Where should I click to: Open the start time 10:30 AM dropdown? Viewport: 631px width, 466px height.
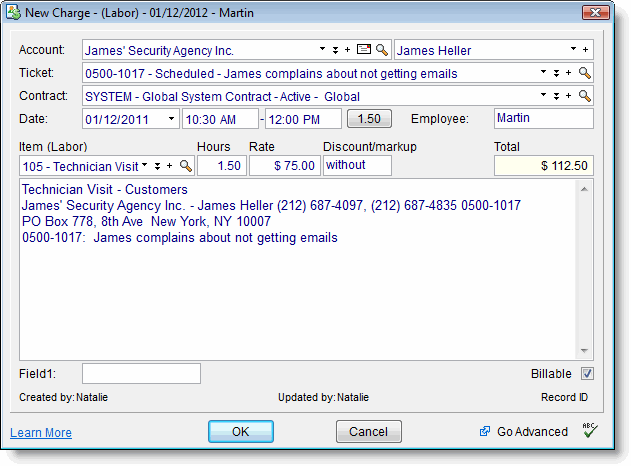point(250,119)
